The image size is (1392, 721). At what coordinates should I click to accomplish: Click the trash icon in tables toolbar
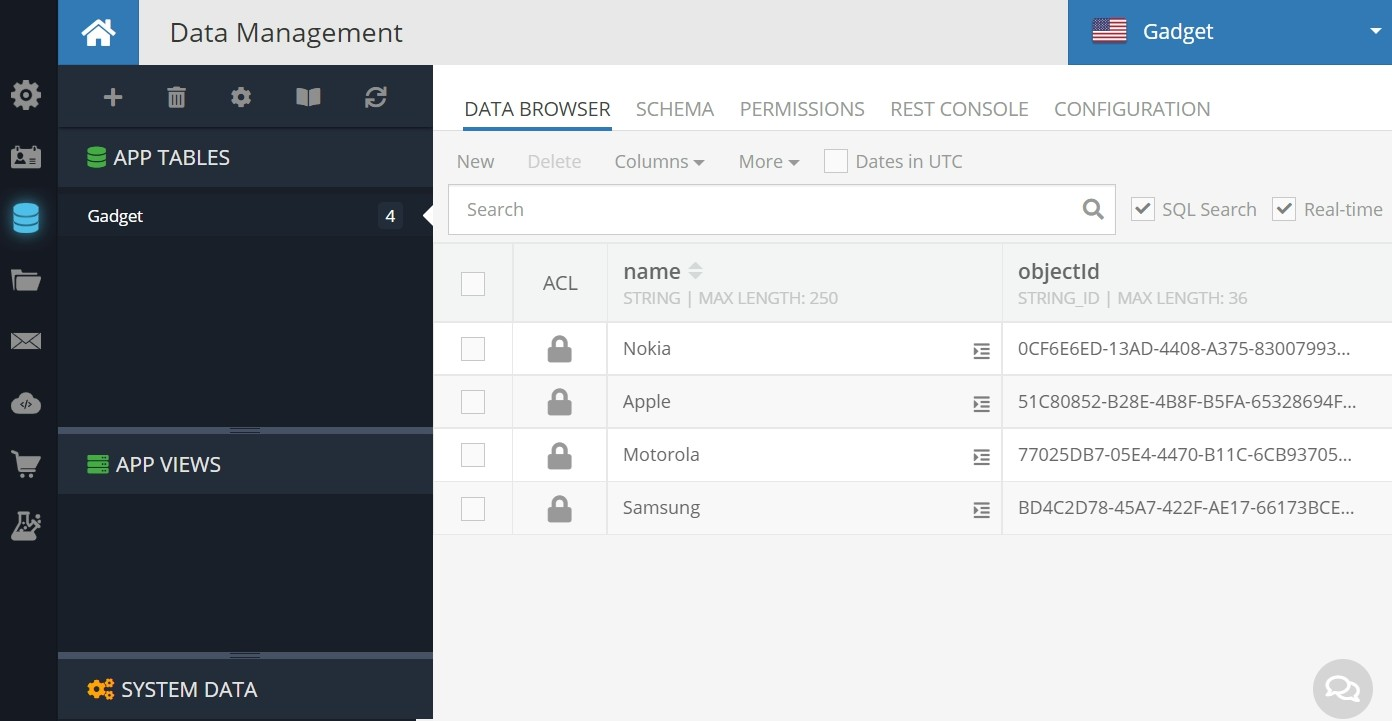pos(176,97)
